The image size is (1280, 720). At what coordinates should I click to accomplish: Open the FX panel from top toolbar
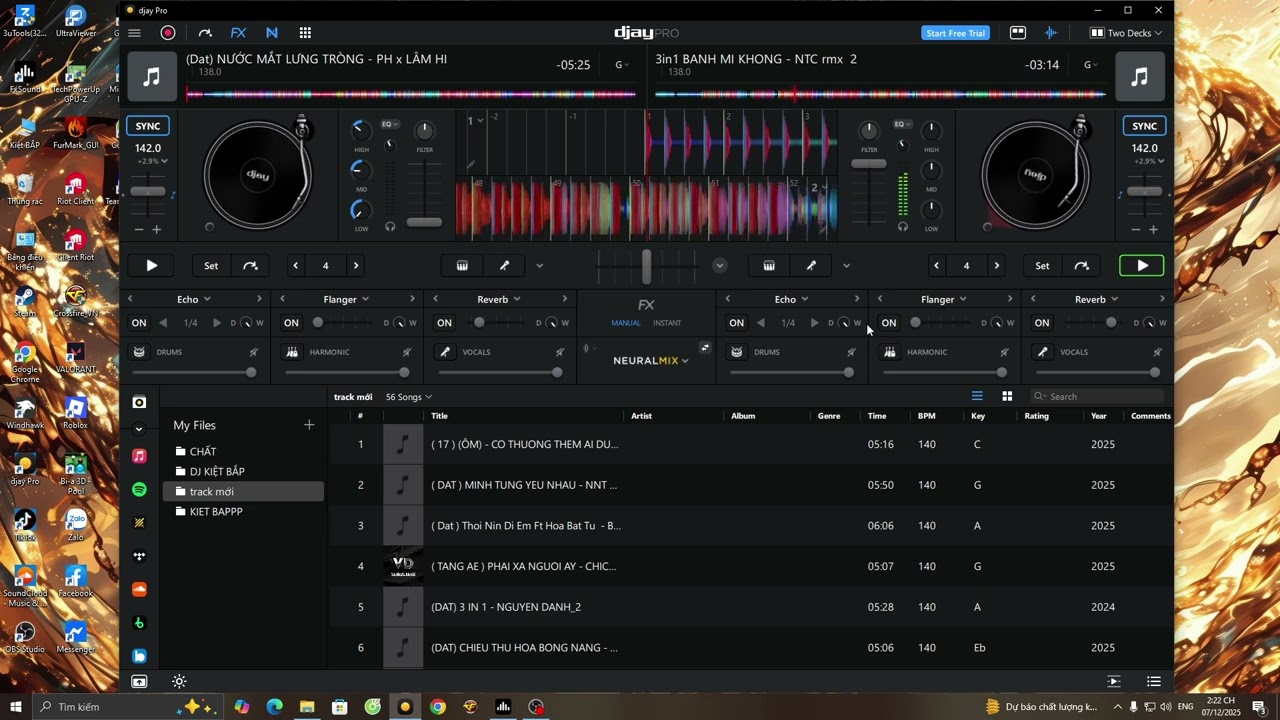(x=238, y=33)
